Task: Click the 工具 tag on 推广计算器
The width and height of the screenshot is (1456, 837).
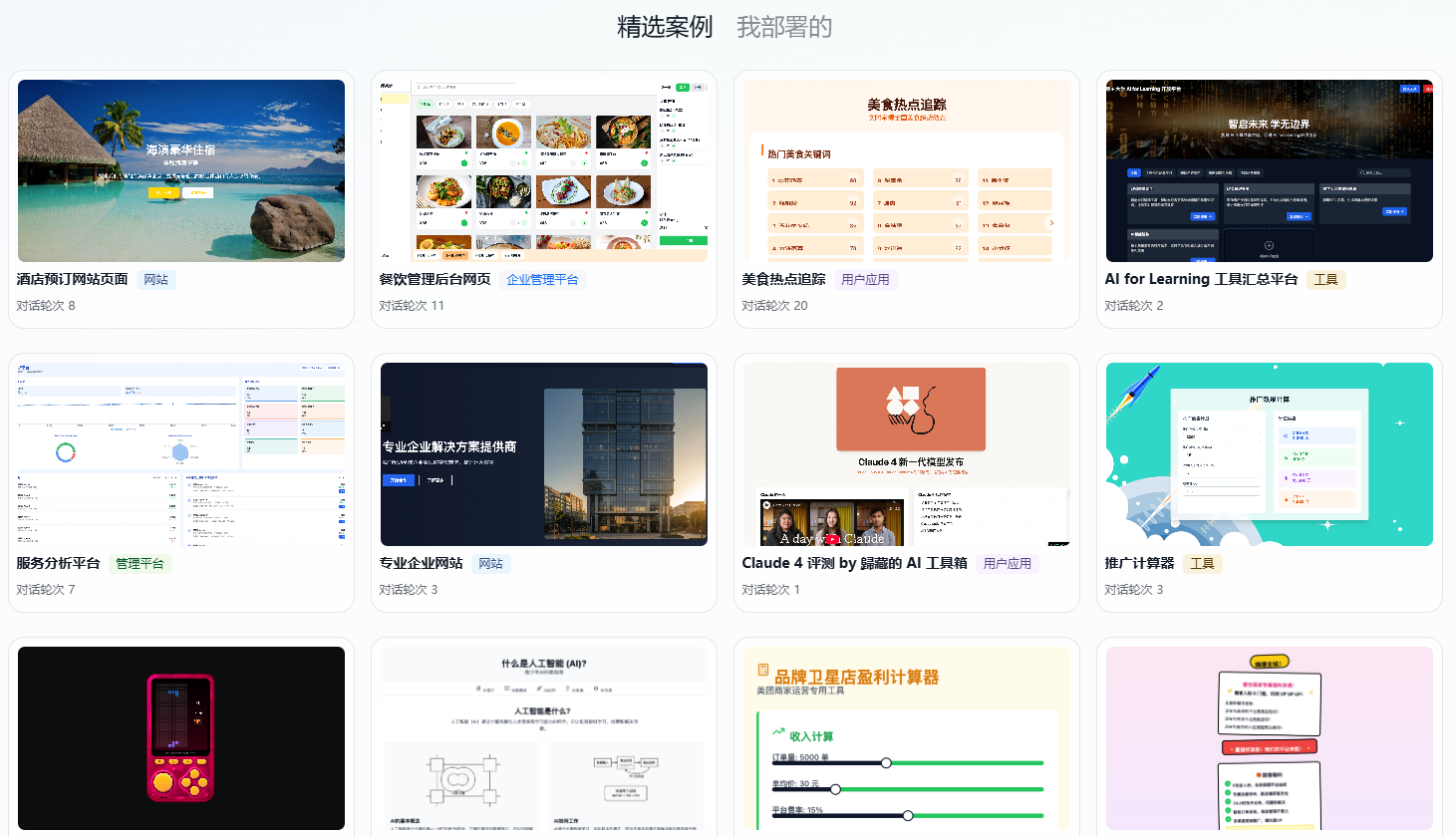Action: 1202,563
